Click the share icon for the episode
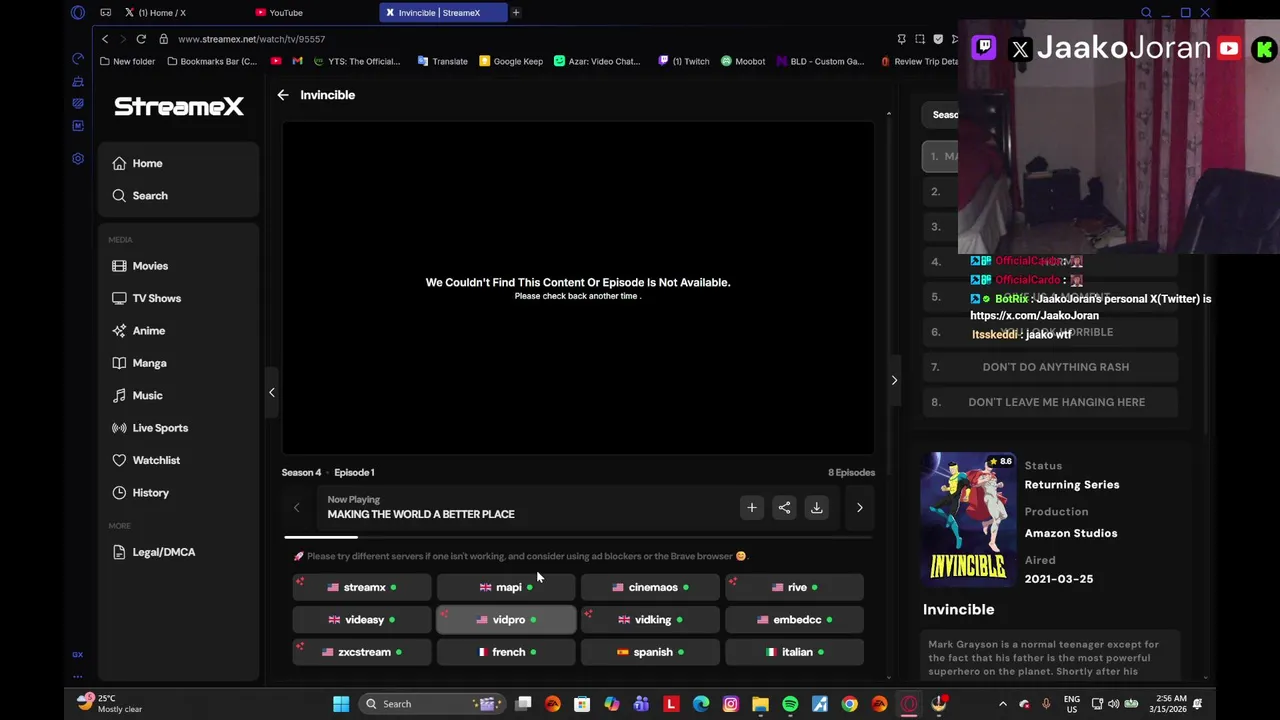The image size is (1280, 720). click(x=784, y=508)
